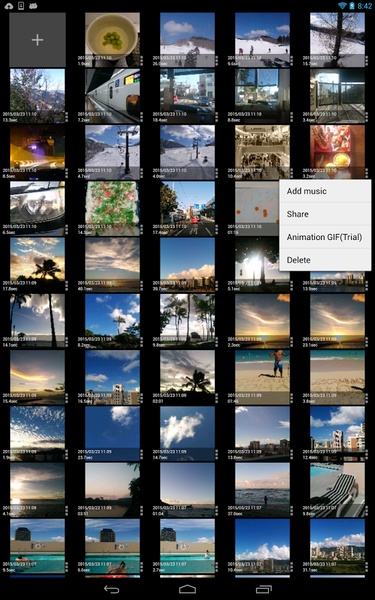Tap the Android home navigation button
Viewport: 375px width, 600px height.
[188, 589]
